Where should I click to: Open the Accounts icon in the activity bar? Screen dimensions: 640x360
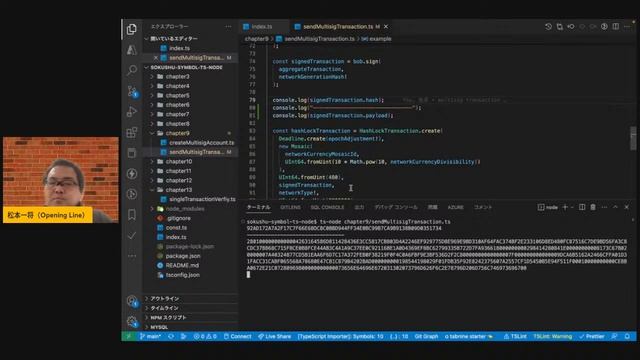point(132,301)
